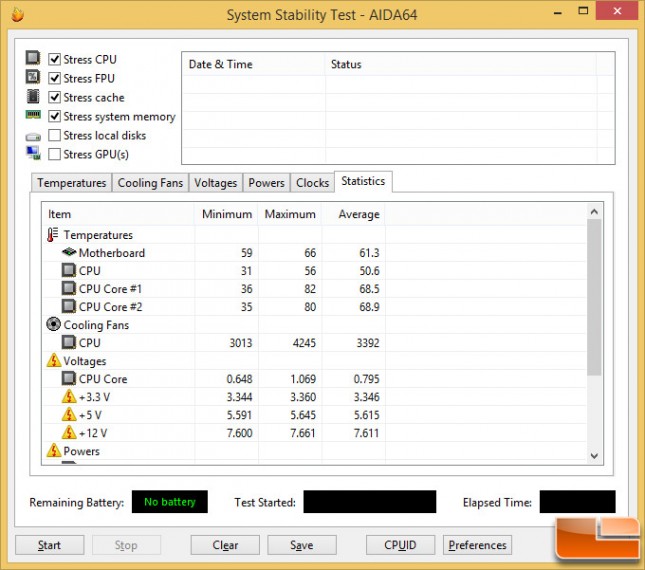This screenshot has height=570, width=645.
Task: Disable the Stress cache checkbox
Action: [54, 97]
